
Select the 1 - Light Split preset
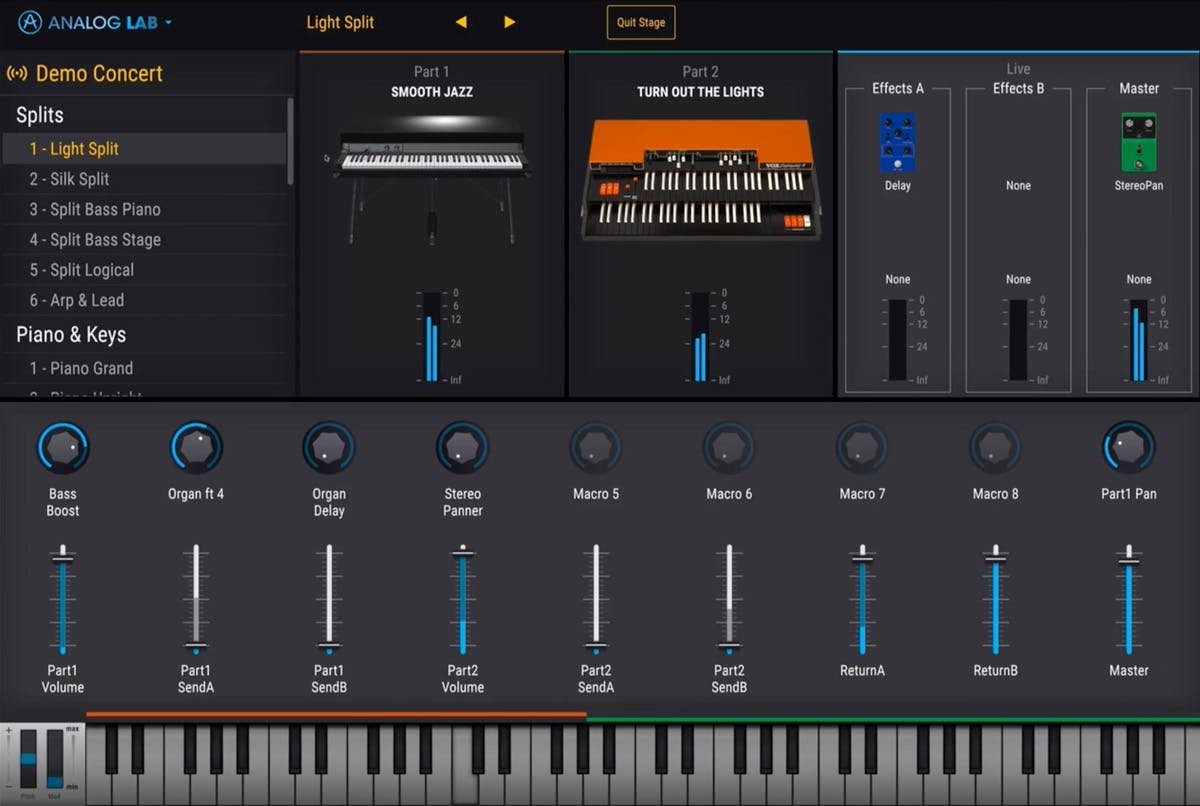pyautogui.click(x=144, y=149)
